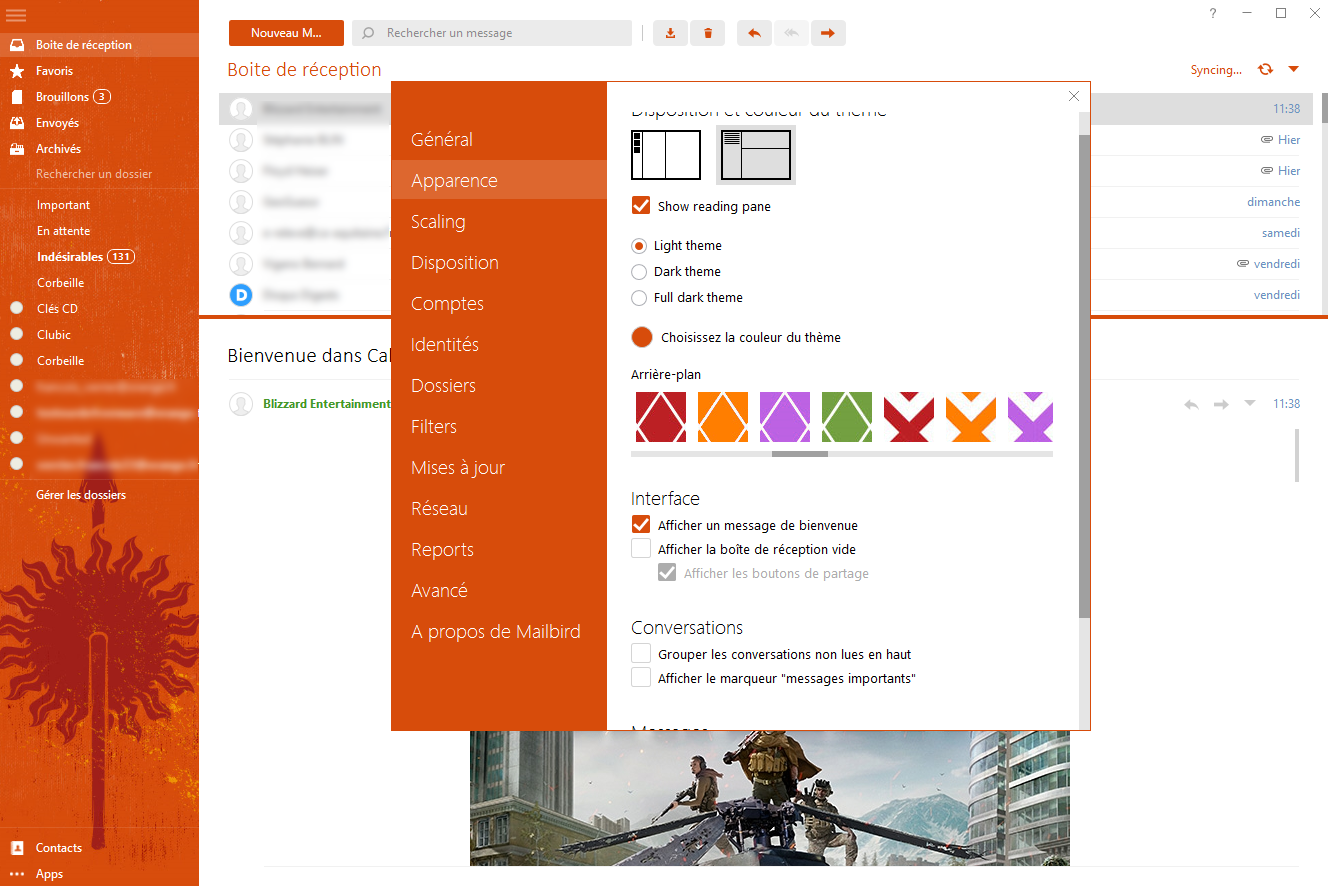Select the Dark theme radio button

639,272
